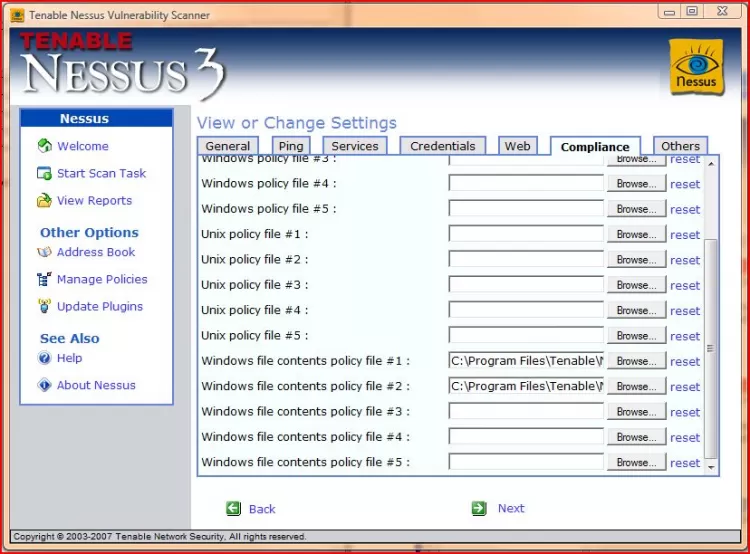Browse for Windows file contents policy #1
This screenshot has width=750, height=554.
coord(636,361)
